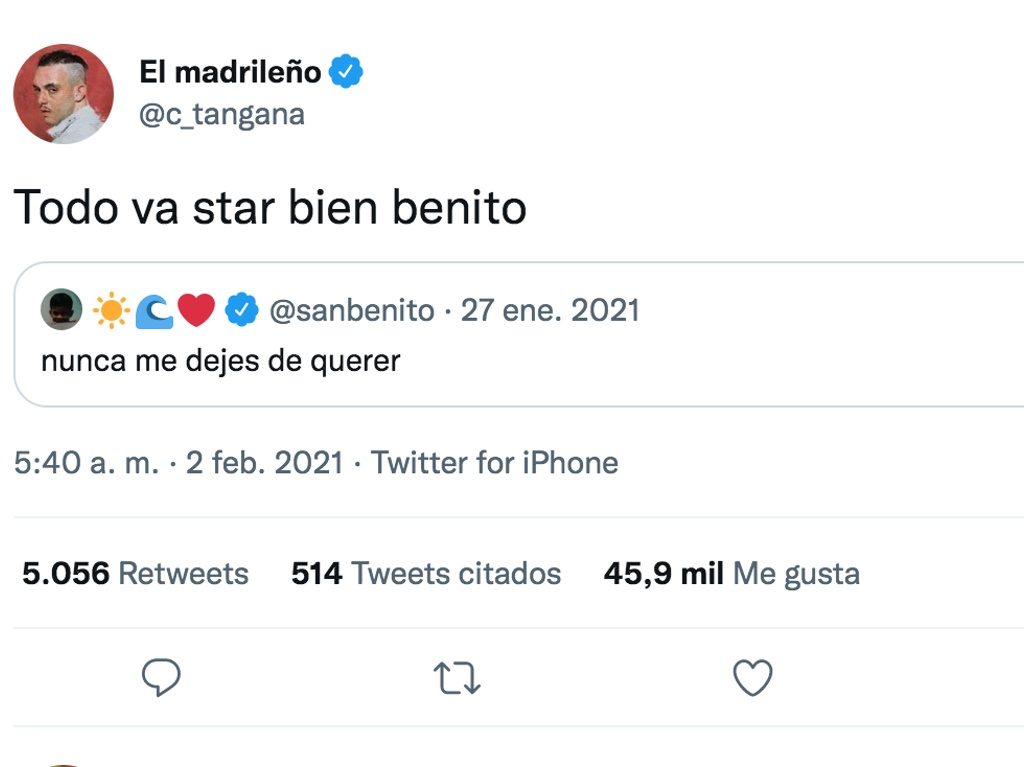View the 5.056 Retweets list

(x=135, y=574)
